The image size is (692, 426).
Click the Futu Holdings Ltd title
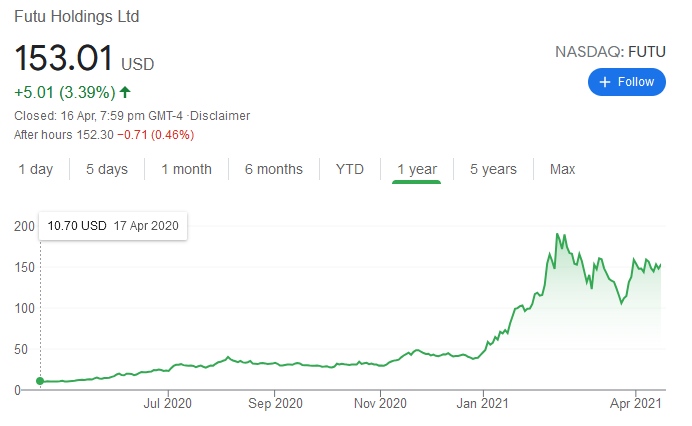(77, 17)
